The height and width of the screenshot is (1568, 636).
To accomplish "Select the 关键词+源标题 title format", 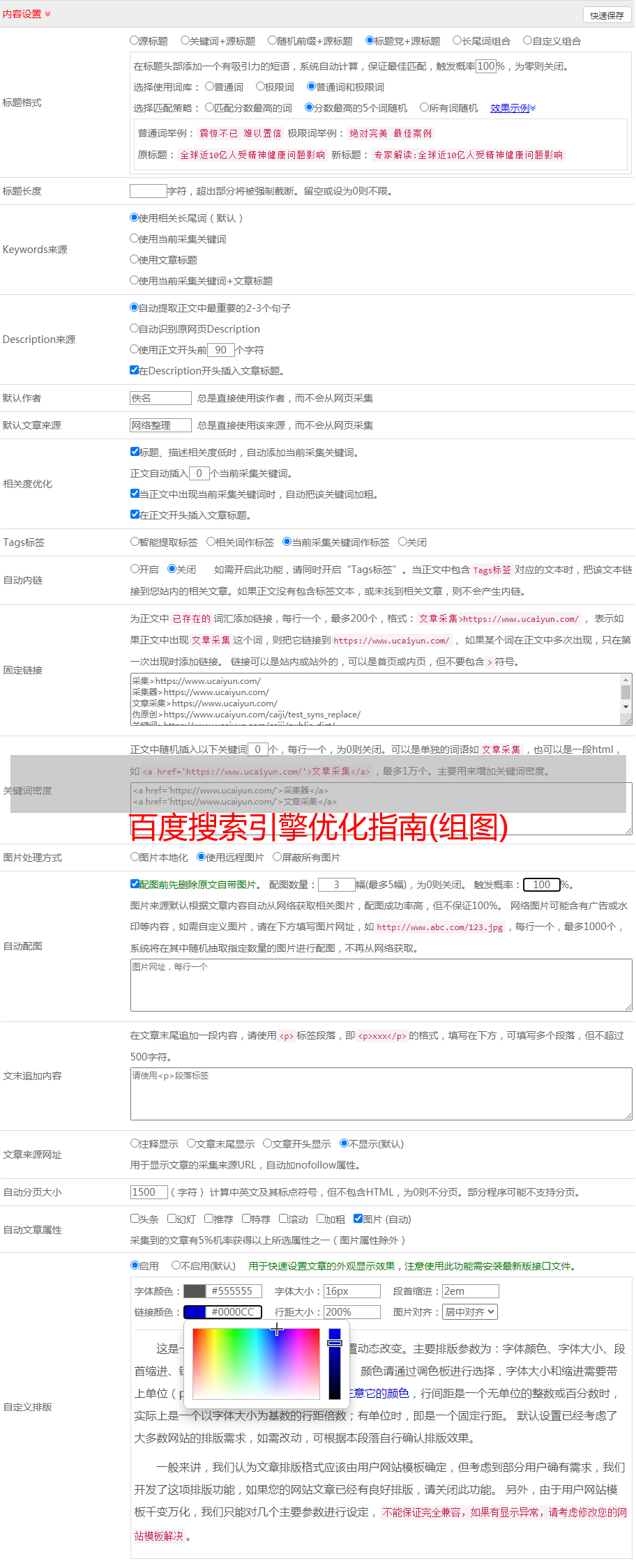I will pyautogui.click(x=185, y=41).
